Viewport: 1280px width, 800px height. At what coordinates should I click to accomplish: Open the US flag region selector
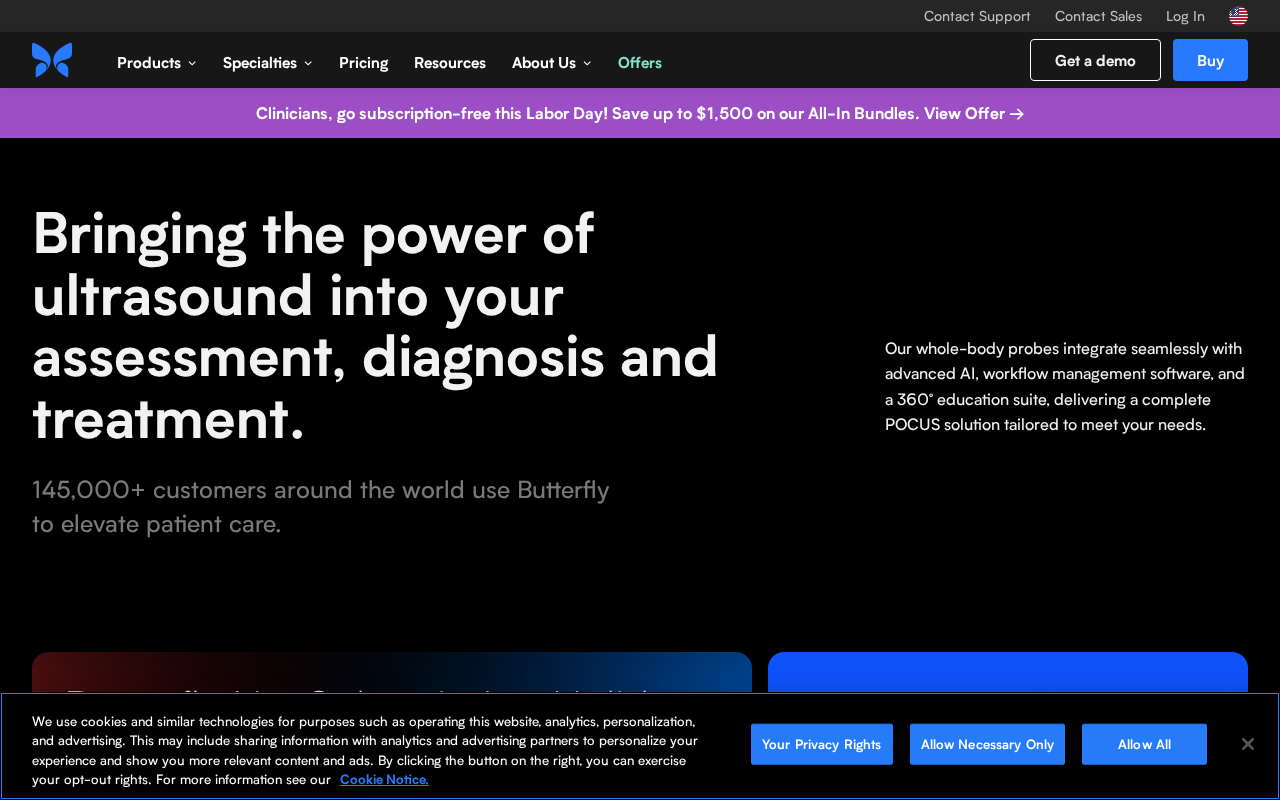click(x=1238, y=16)
